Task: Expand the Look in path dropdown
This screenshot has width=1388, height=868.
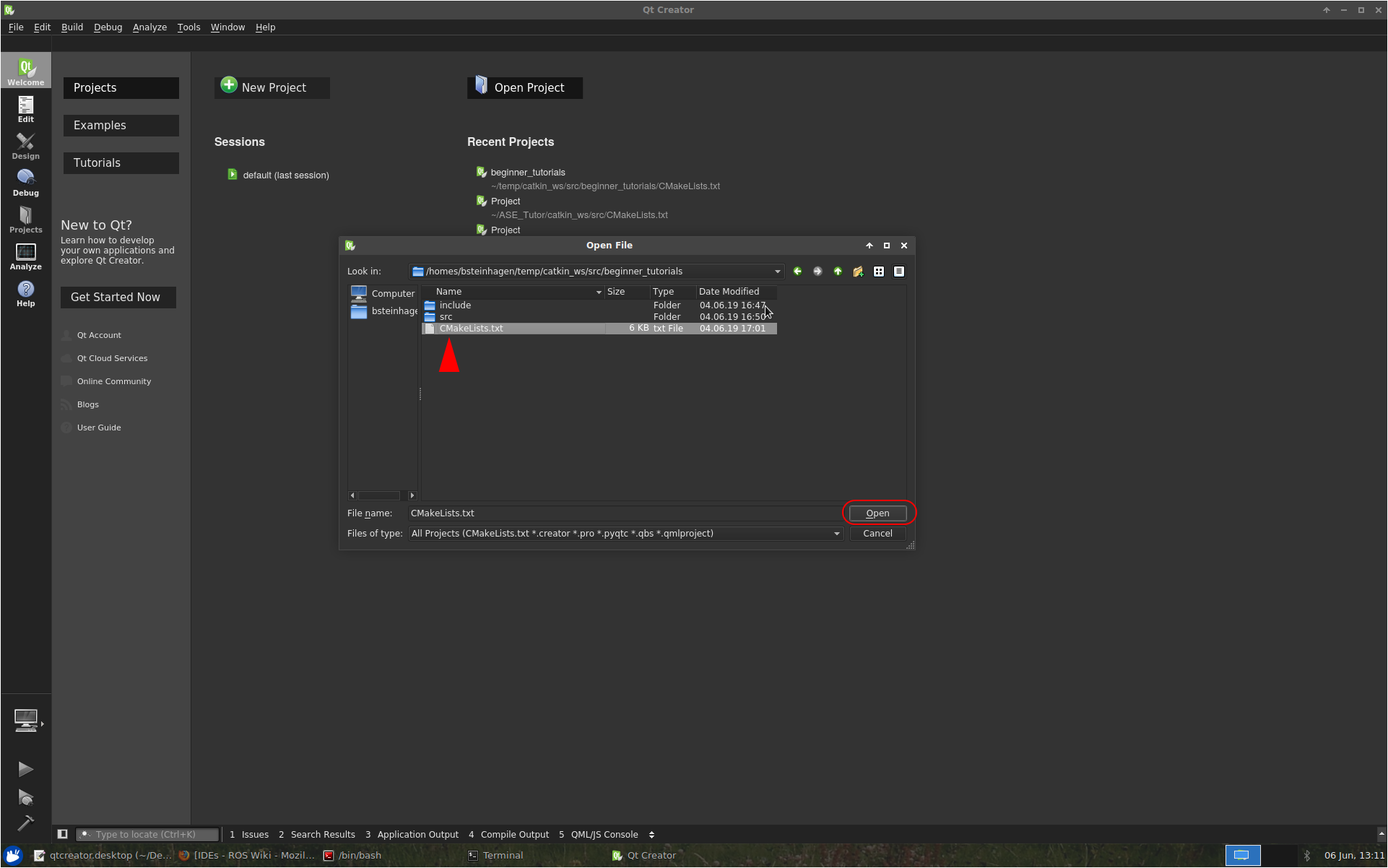Action: [777, 272]
